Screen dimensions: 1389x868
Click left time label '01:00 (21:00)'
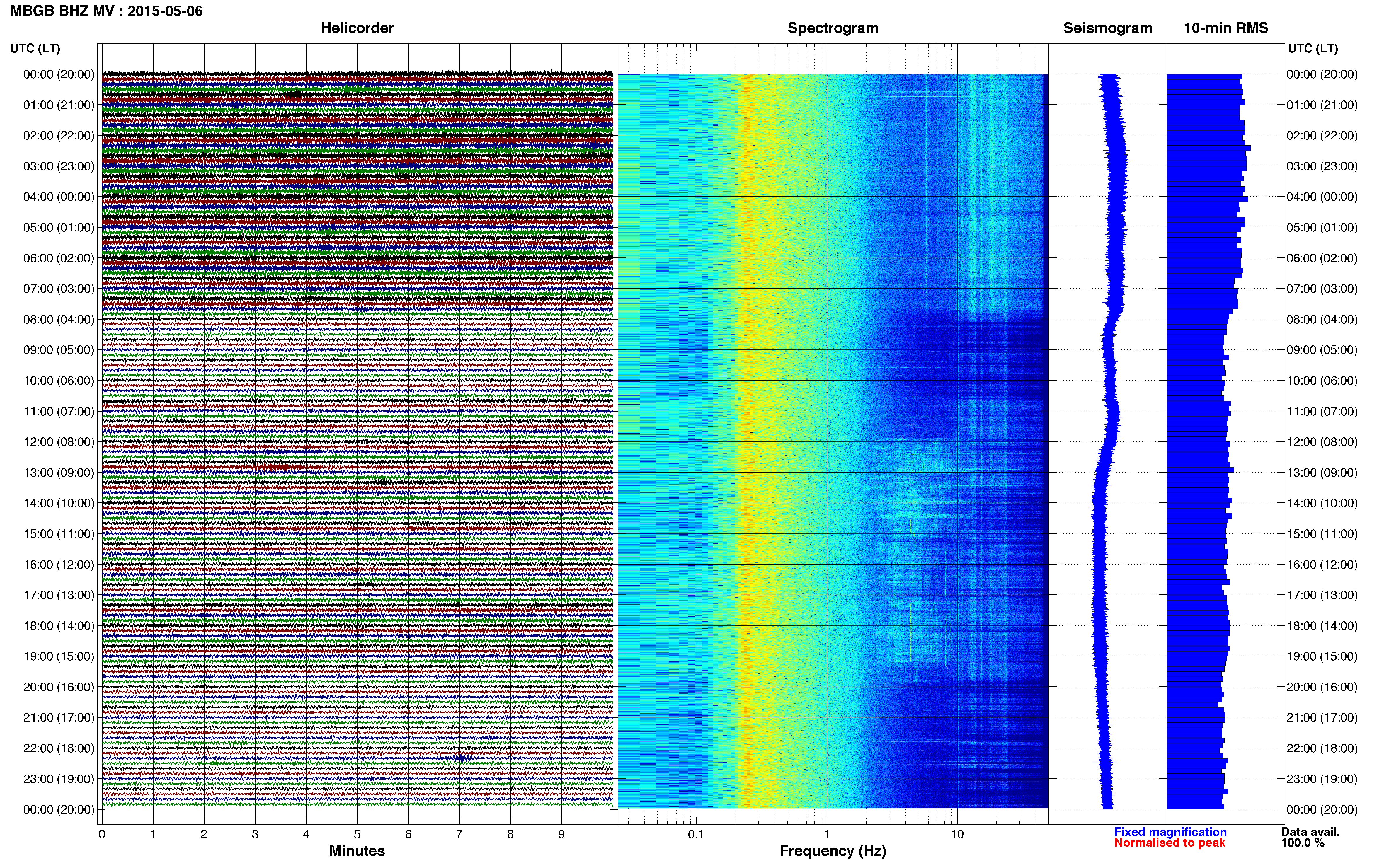pos(59,105)
